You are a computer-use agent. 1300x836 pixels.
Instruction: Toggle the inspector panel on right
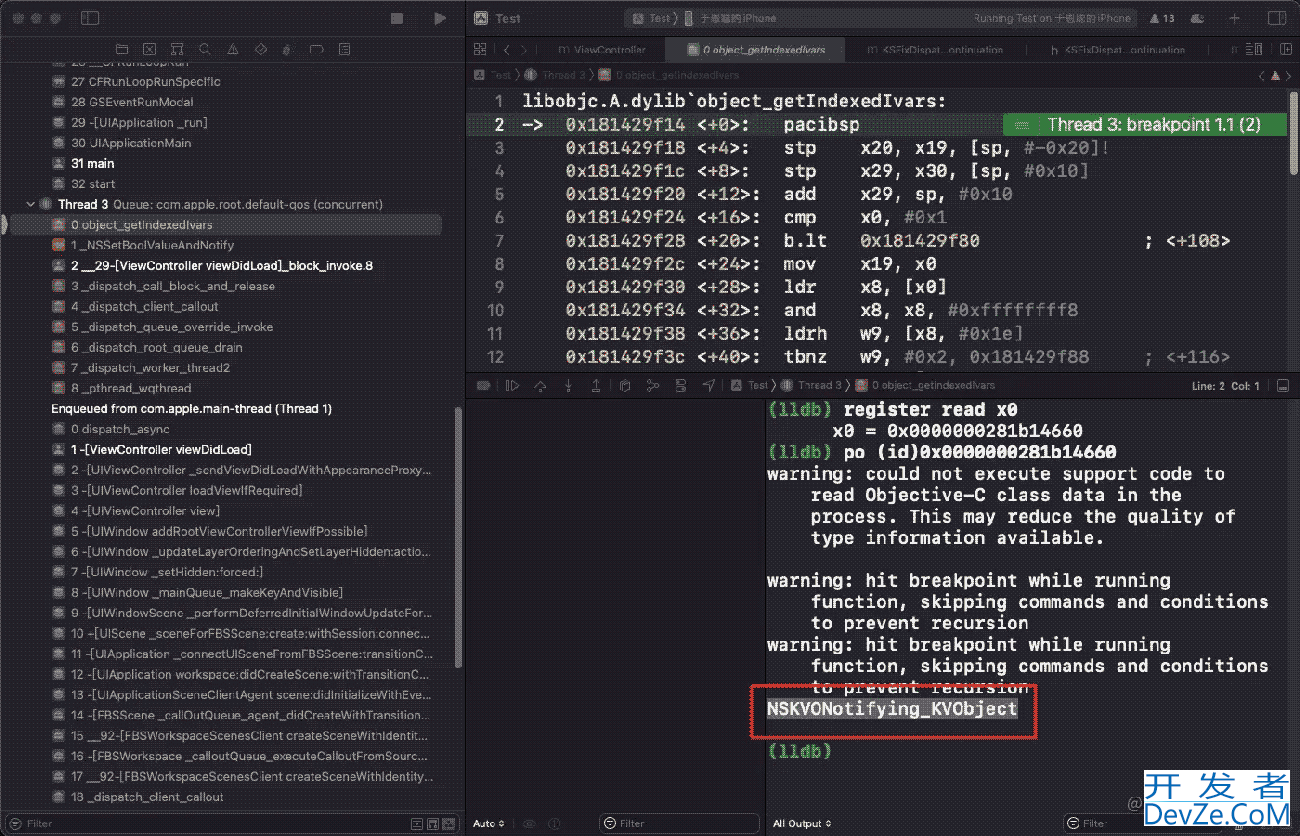pos(1276,18)
